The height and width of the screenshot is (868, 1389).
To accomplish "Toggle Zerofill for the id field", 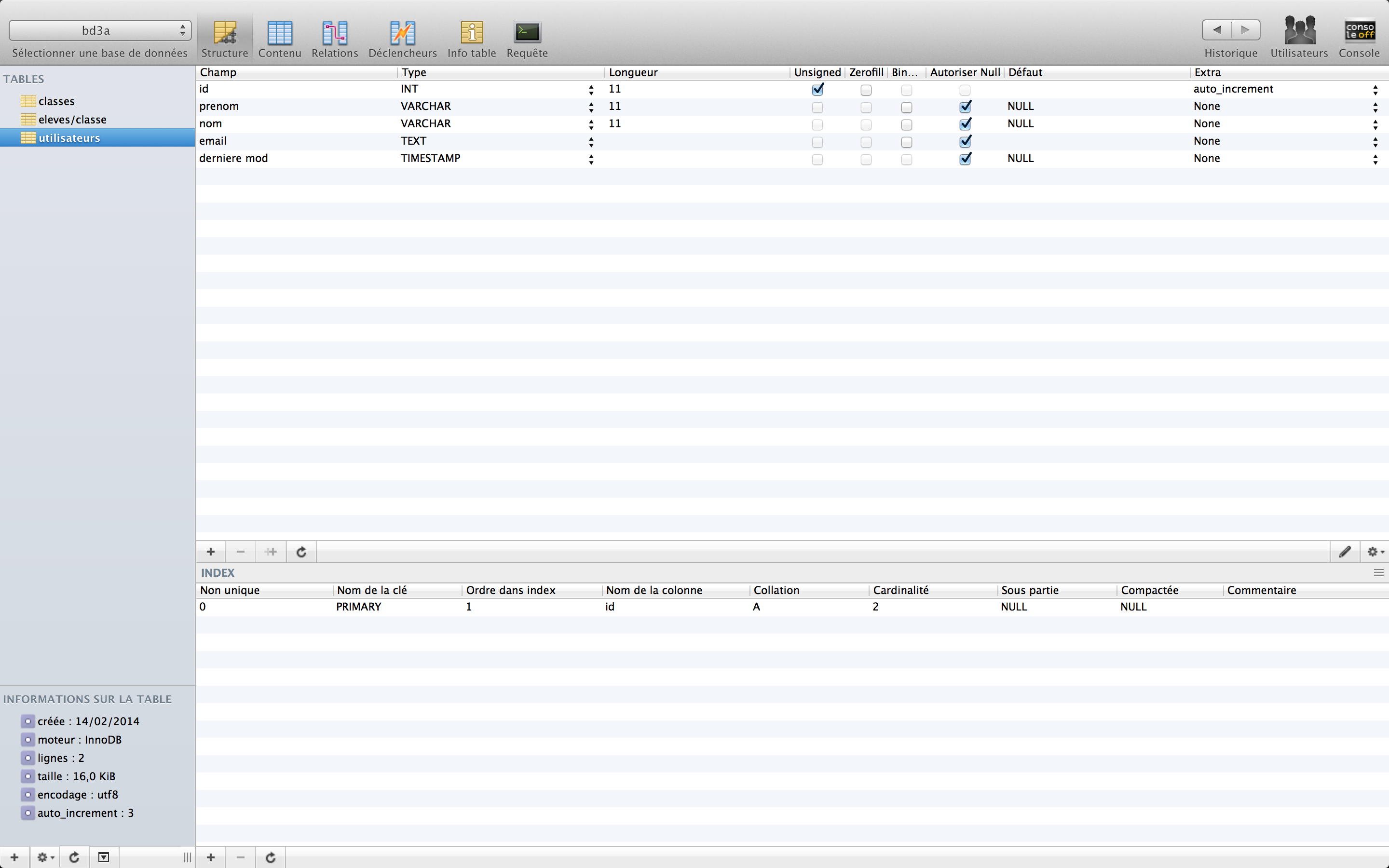I will click(866, 90).
